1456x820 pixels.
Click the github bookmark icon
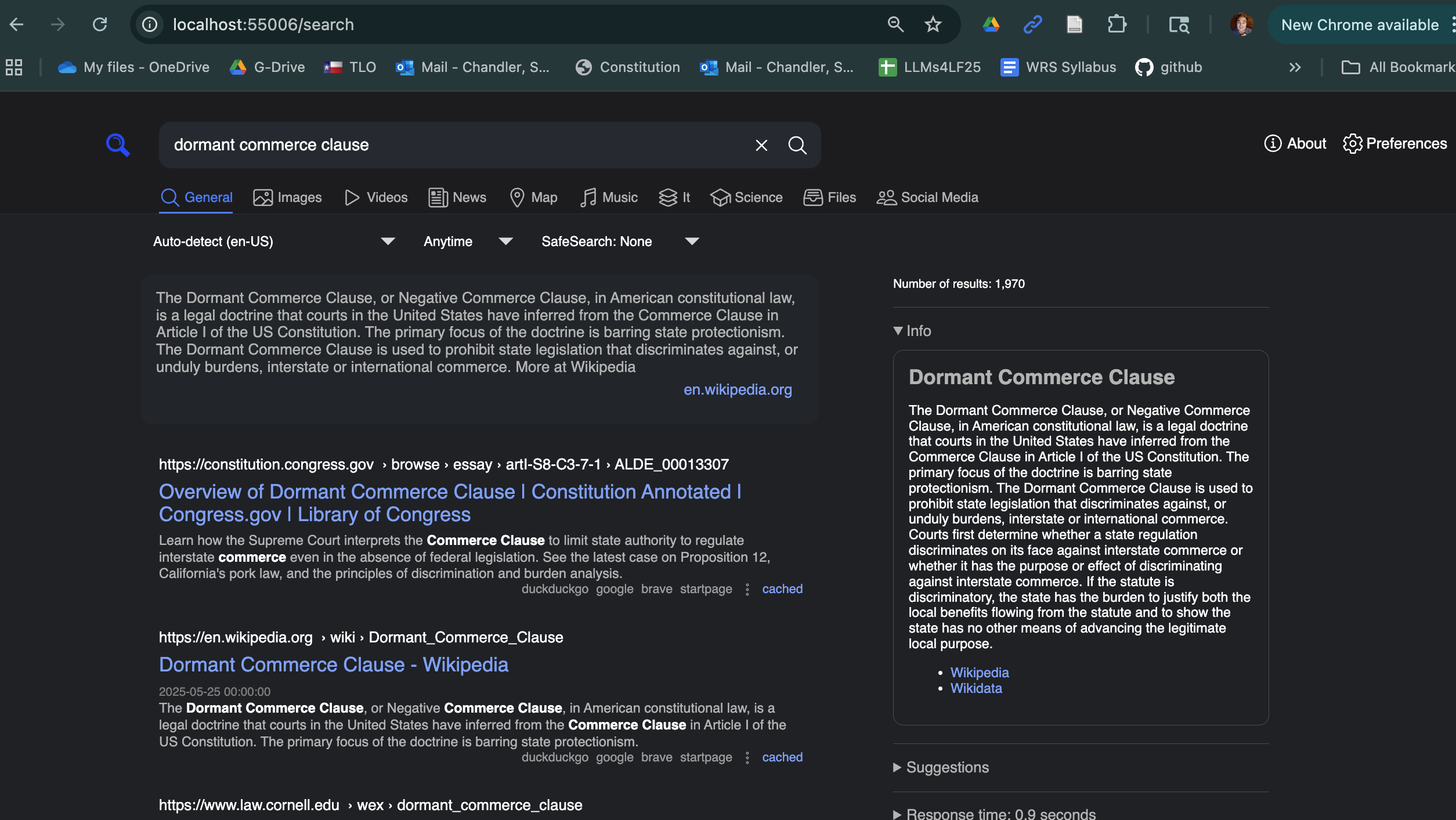point(1144,67)
